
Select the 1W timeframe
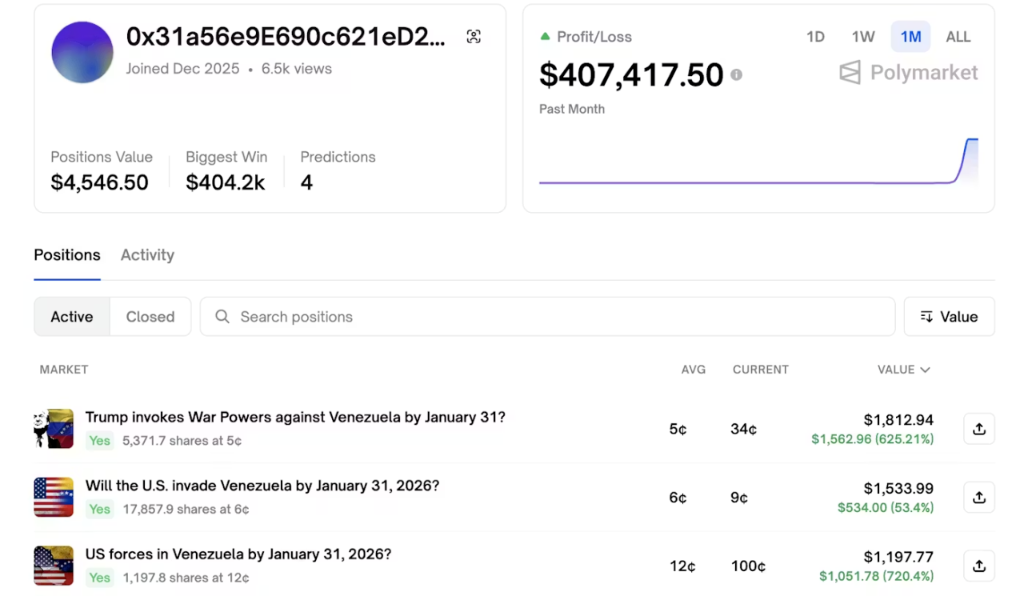point(862,36)
